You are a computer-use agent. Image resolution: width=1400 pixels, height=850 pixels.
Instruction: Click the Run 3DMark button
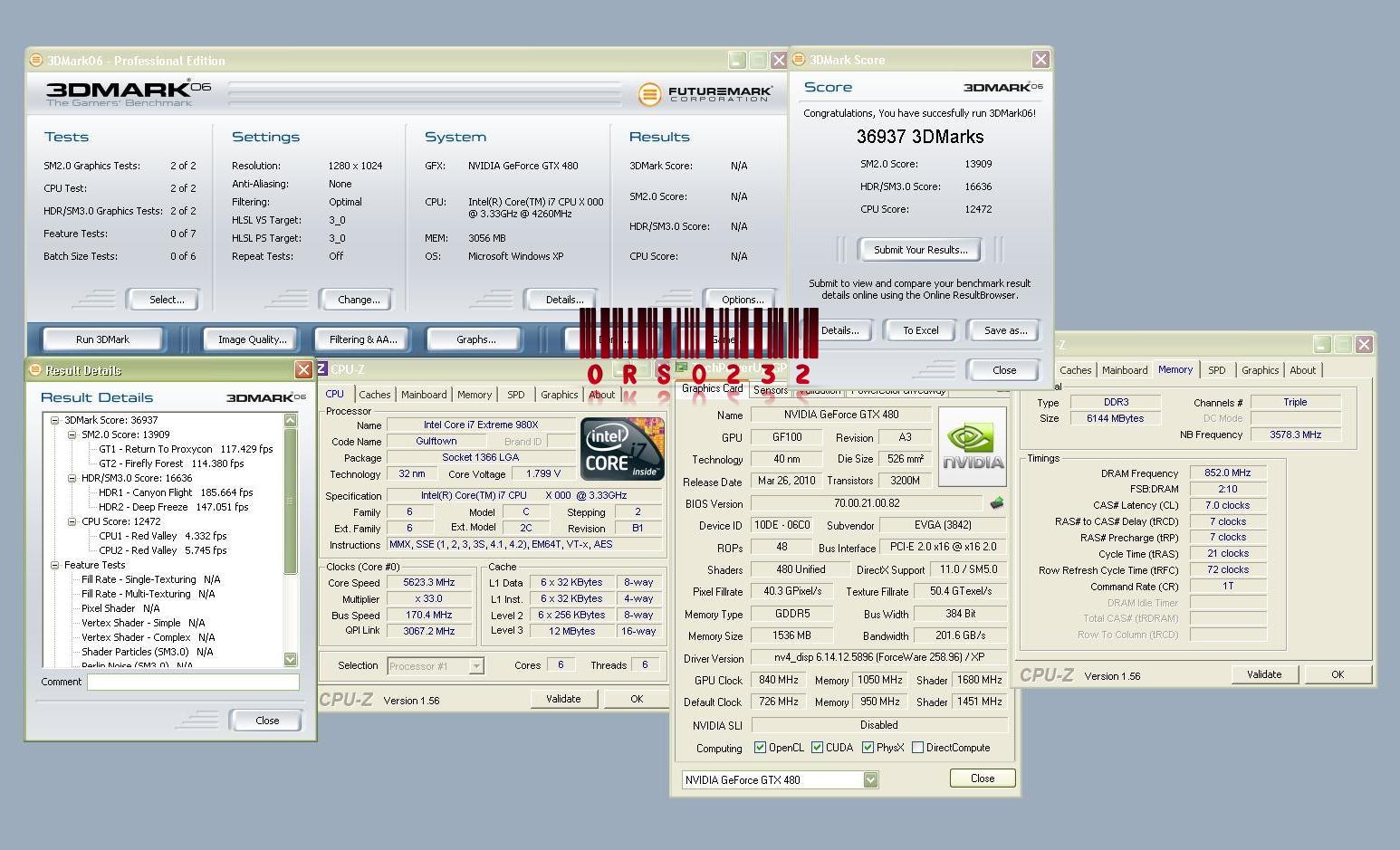(102, 339)
